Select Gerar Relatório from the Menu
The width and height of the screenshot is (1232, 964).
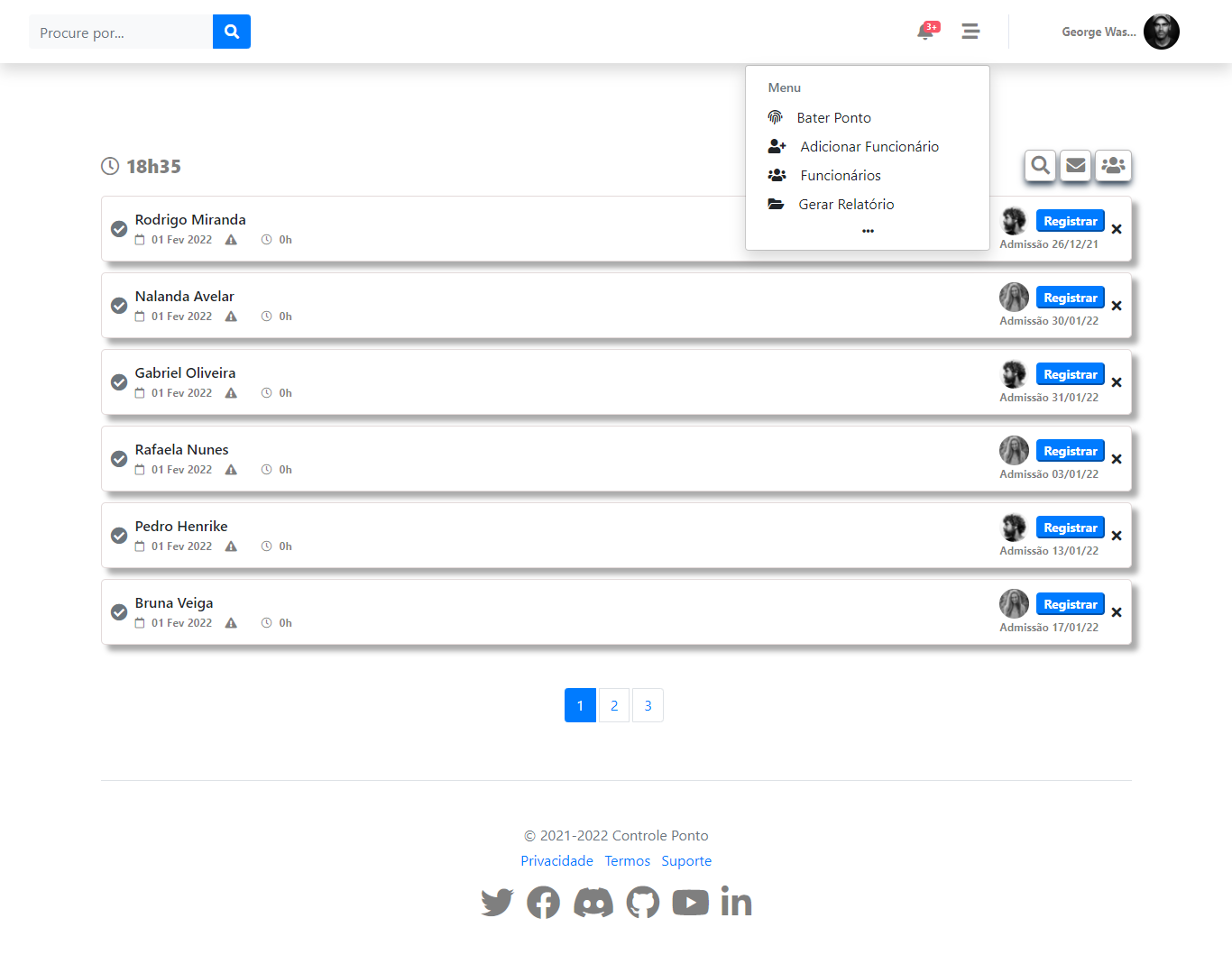846,204
